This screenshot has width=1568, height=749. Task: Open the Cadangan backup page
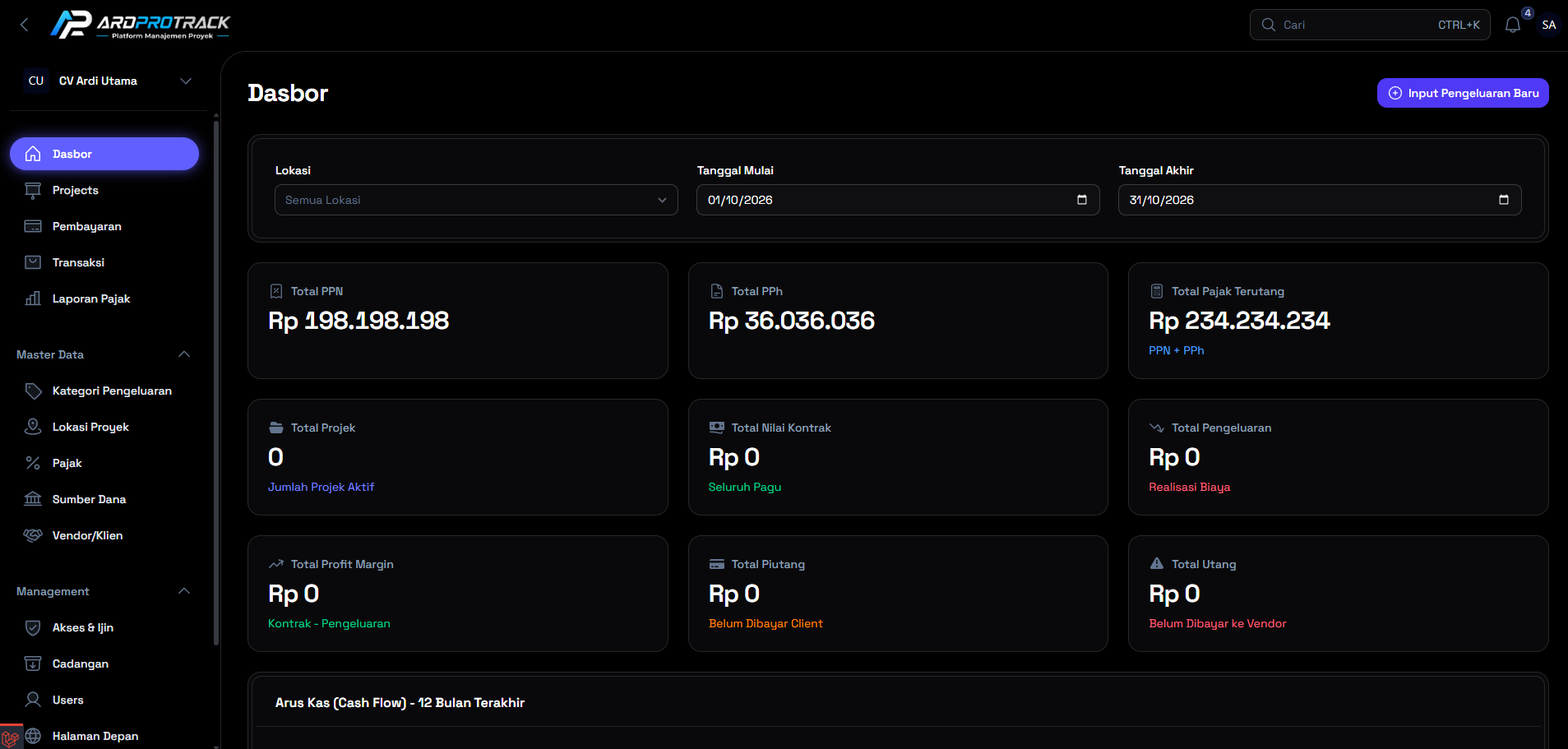tap(104, 663)
